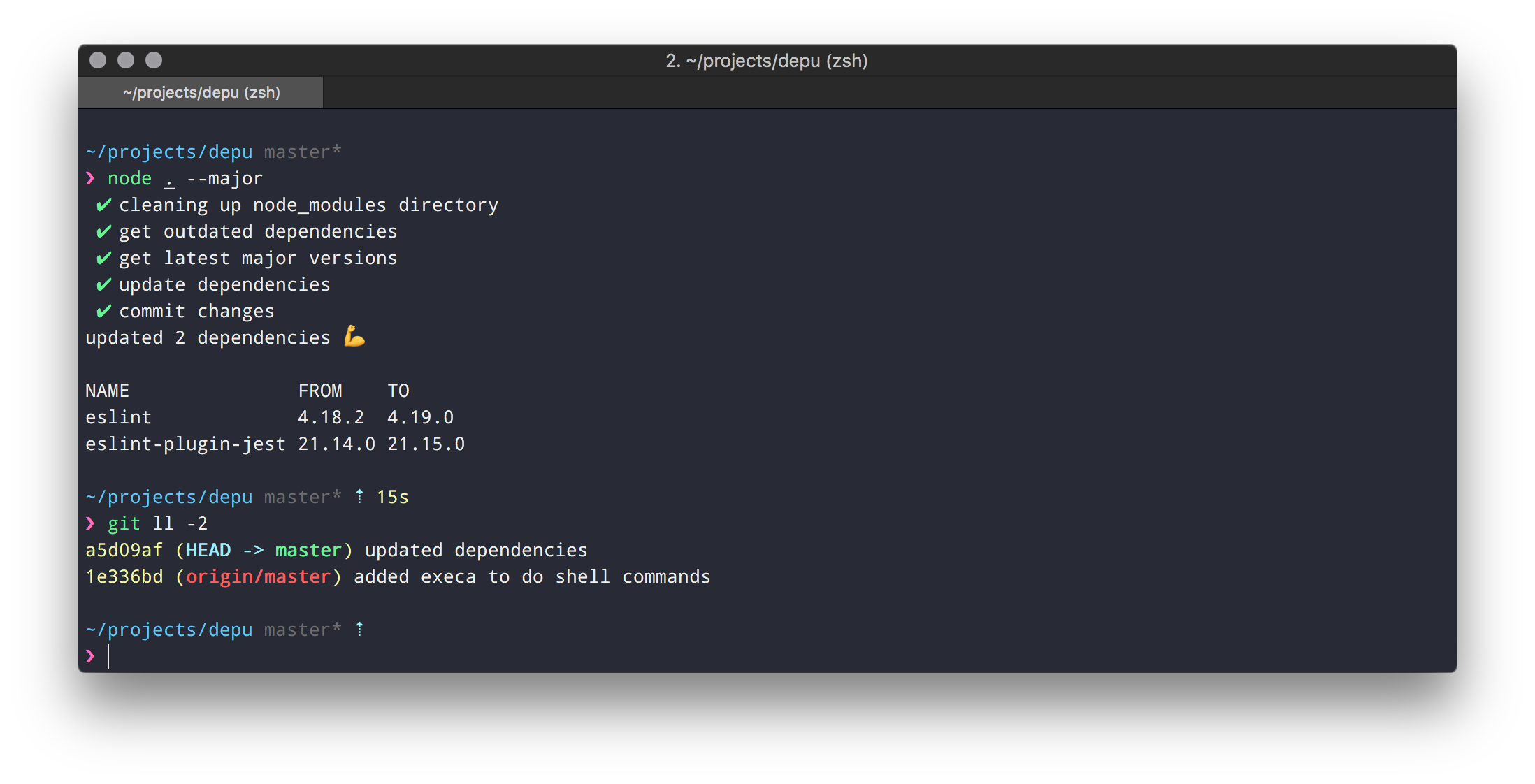Click the up arrow next to 15s
This screenshot has height=784, width=1535.
(359, 497)
